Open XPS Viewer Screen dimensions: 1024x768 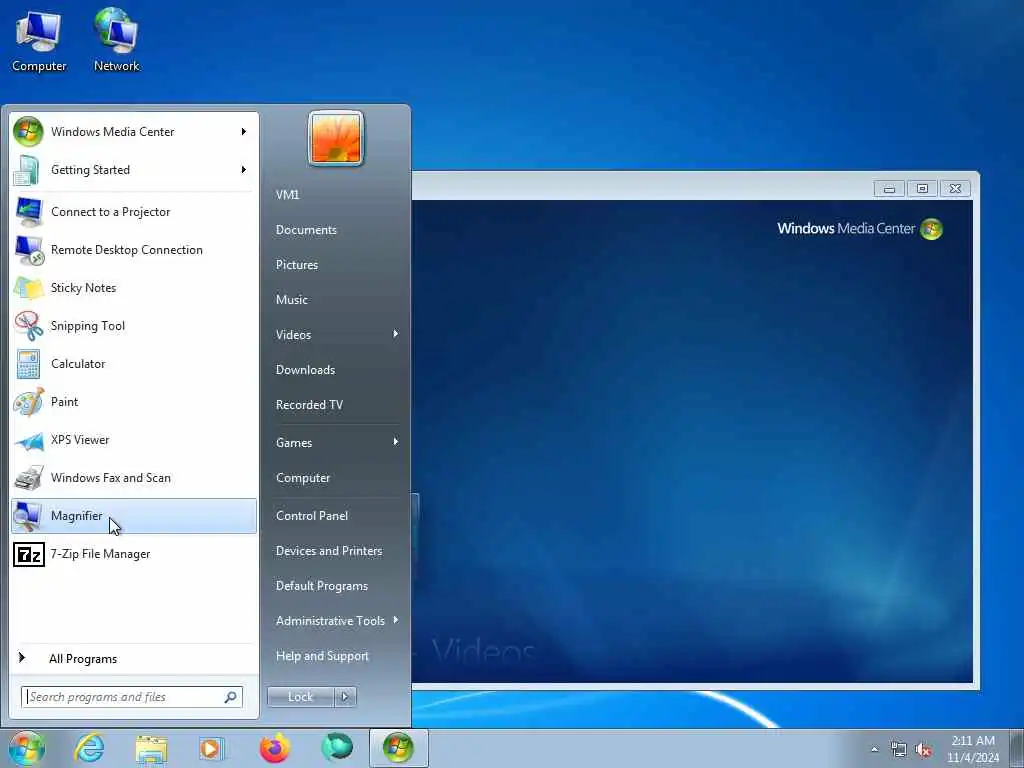(x=134, y=440)
